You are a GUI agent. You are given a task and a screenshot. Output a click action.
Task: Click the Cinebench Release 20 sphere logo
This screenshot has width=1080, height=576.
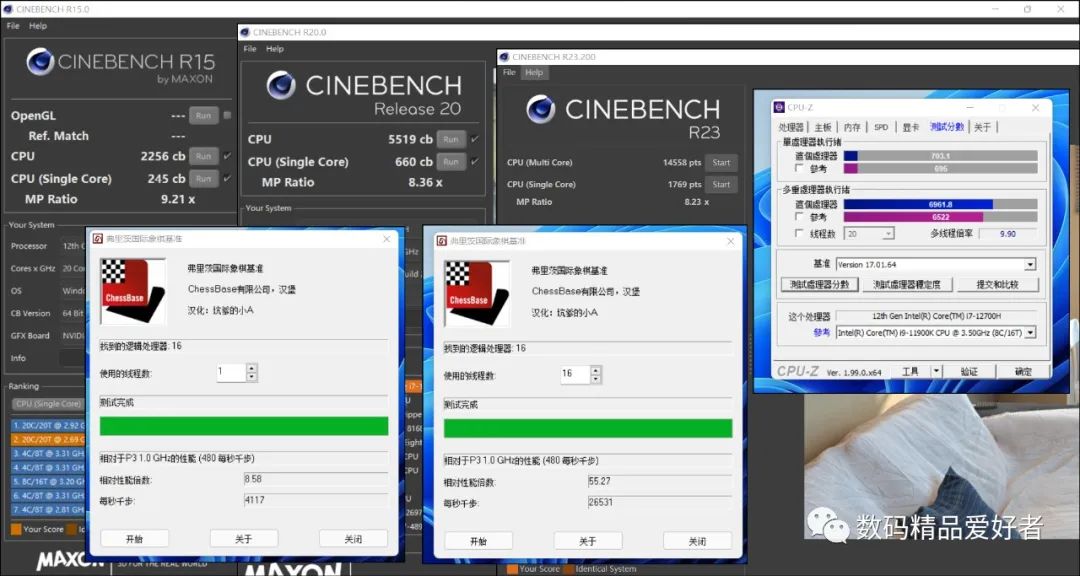281,85
